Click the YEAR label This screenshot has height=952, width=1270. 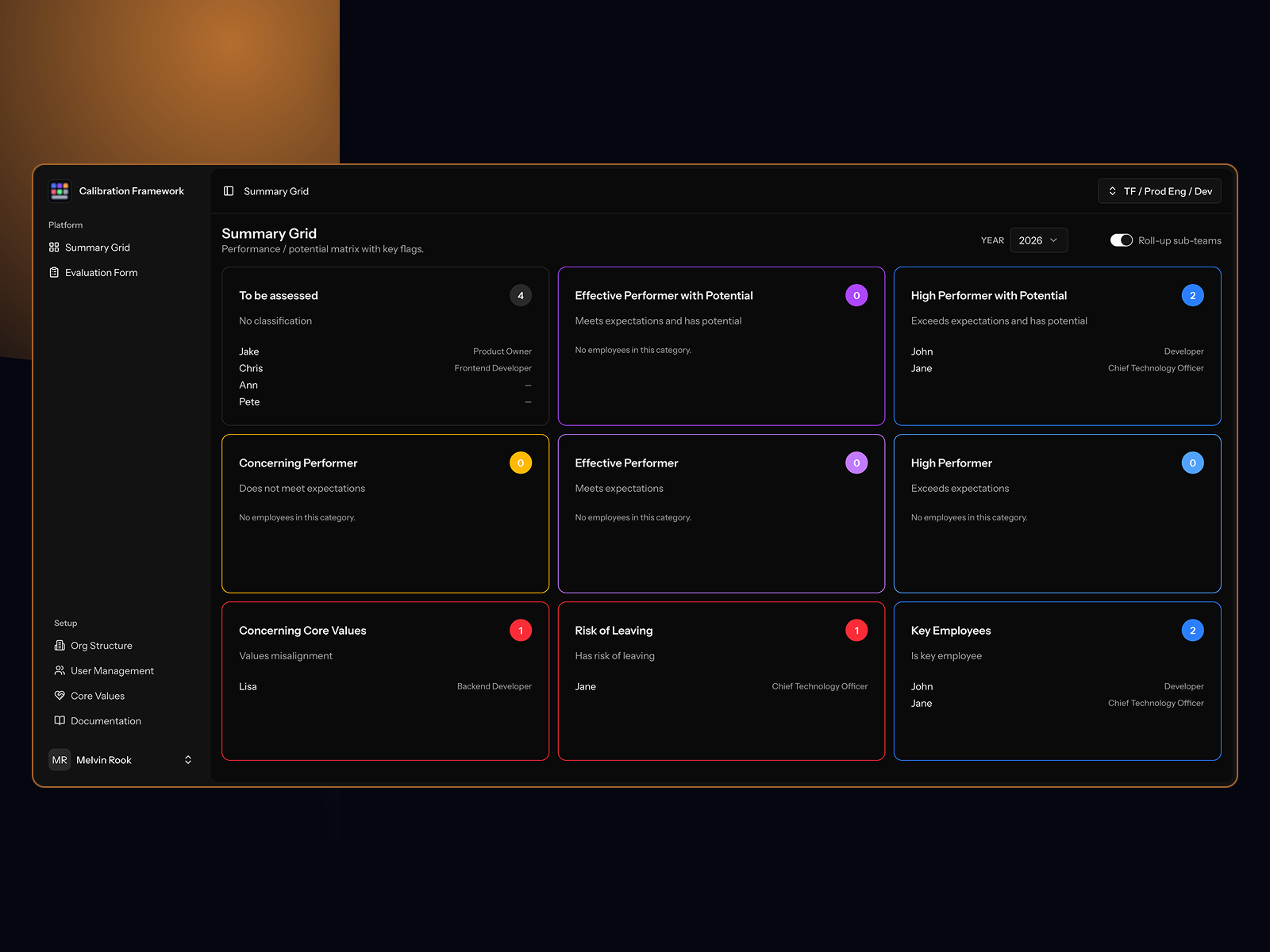(x=992, y=240)
